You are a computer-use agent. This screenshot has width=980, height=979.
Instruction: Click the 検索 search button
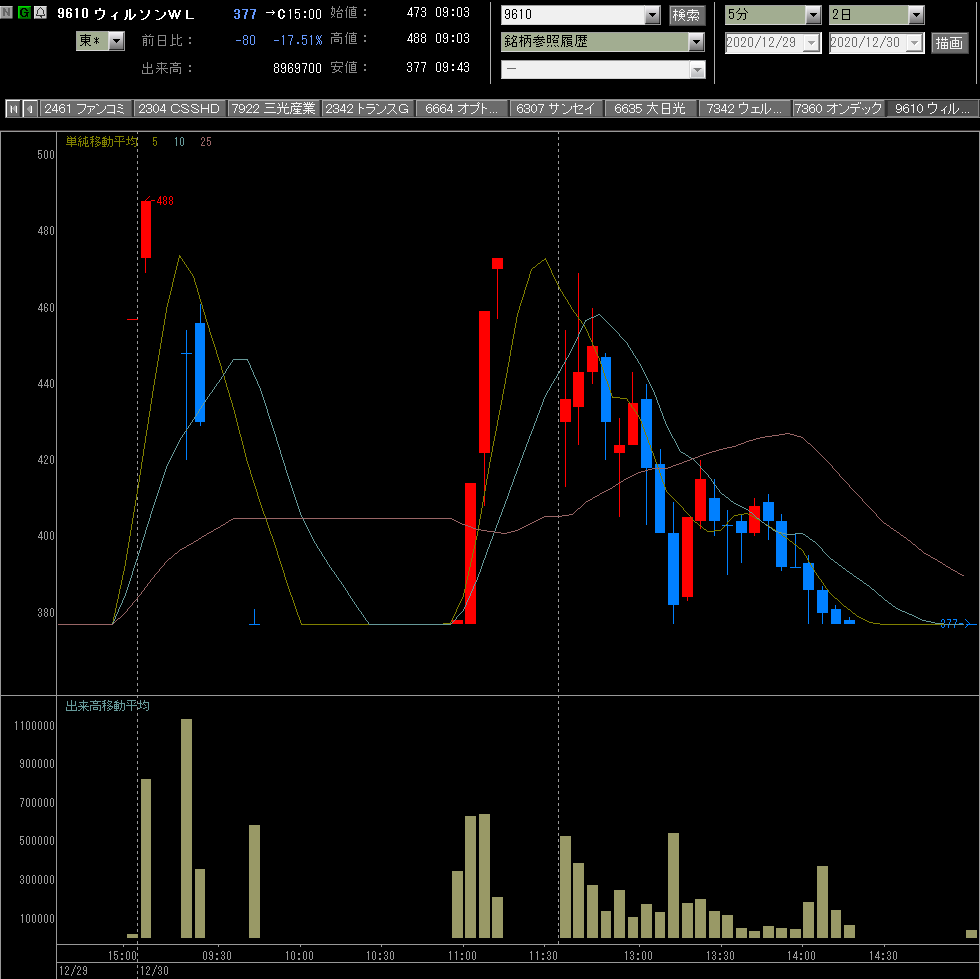[x=686, y=15]
